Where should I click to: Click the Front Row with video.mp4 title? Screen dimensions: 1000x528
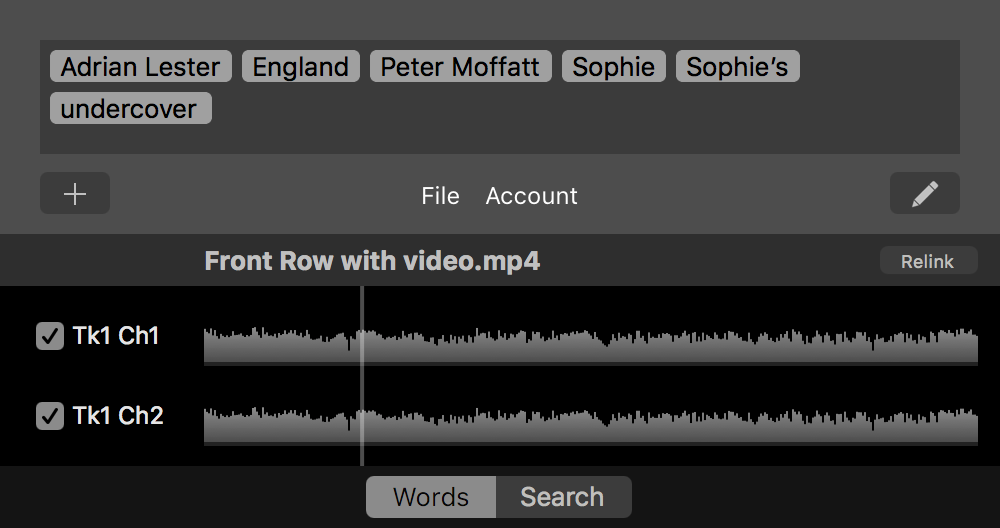click(372, 261)
